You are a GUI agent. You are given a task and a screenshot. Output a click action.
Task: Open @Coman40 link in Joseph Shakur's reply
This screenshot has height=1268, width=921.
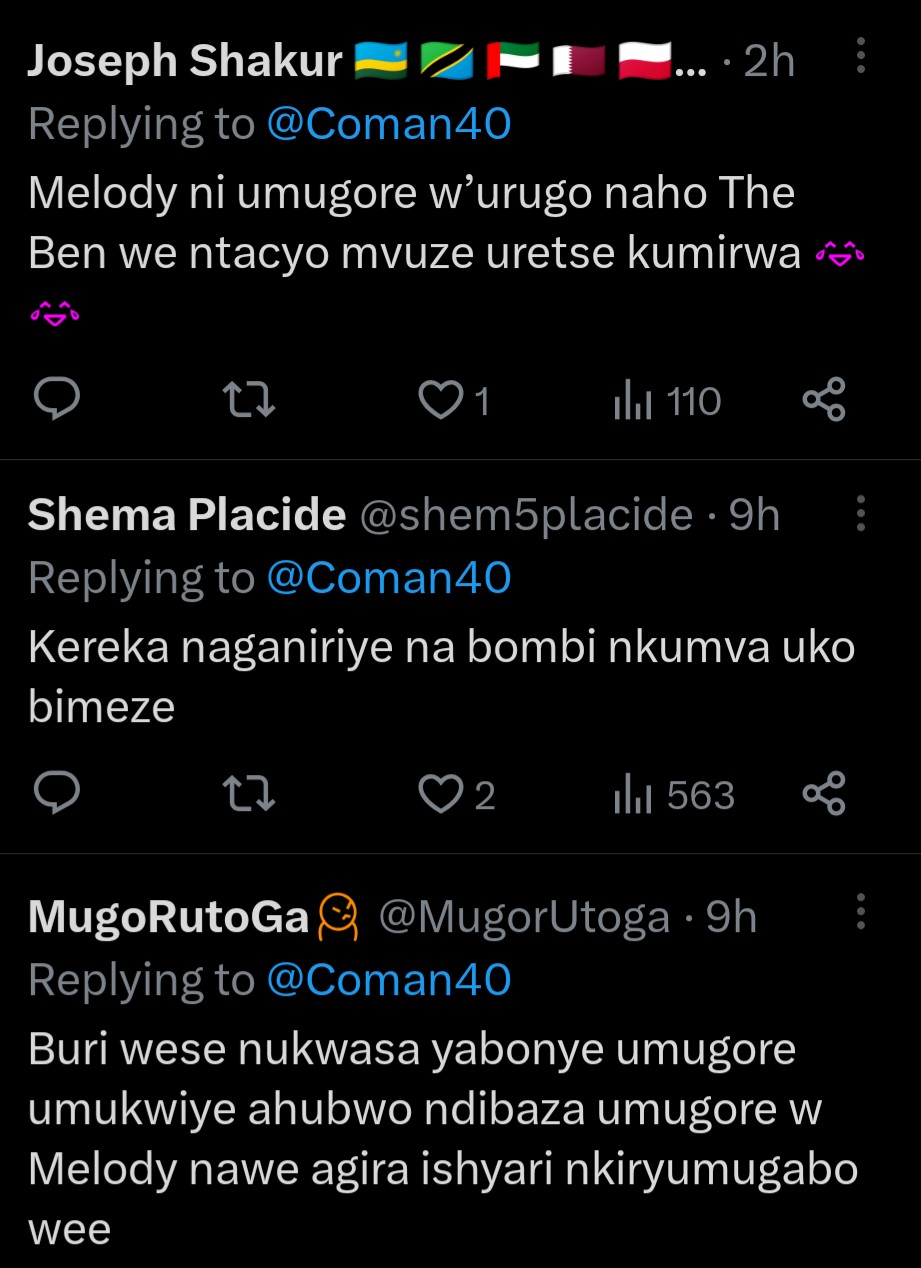point(389,124)
